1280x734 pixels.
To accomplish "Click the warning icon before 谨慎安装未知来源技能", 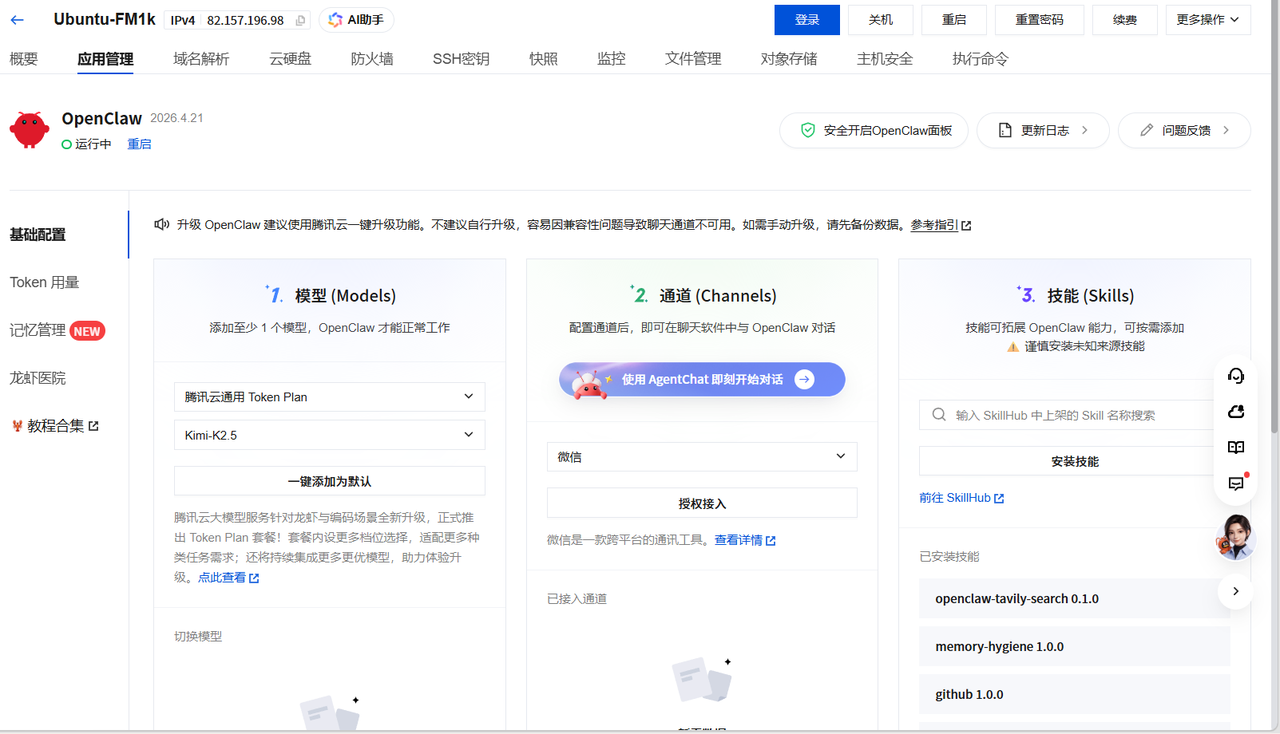I will point(1013,347).
